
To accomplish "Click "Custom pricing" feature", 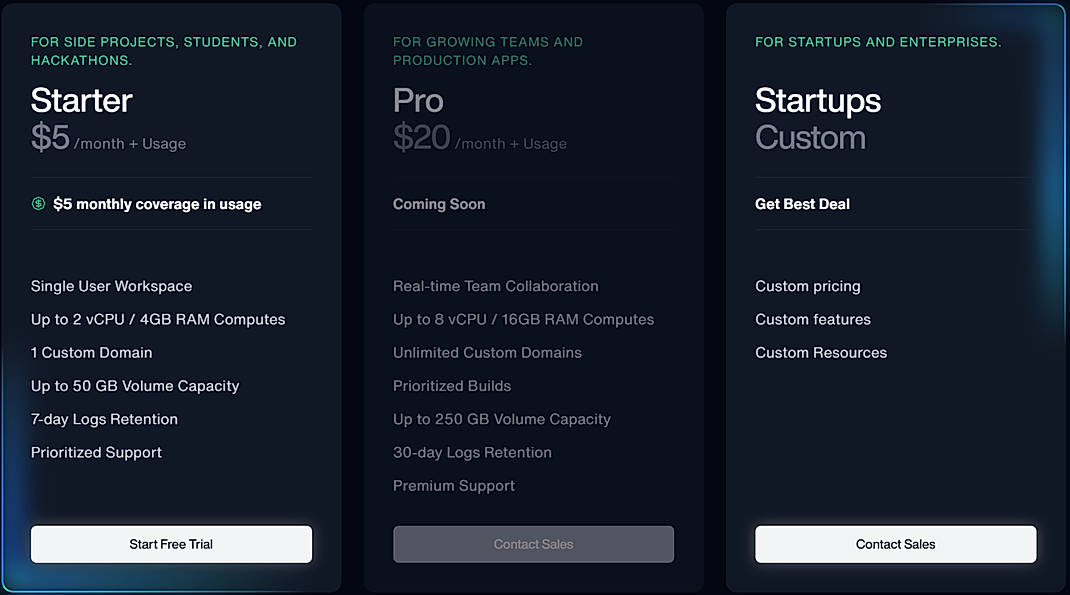I will point(807,286).
